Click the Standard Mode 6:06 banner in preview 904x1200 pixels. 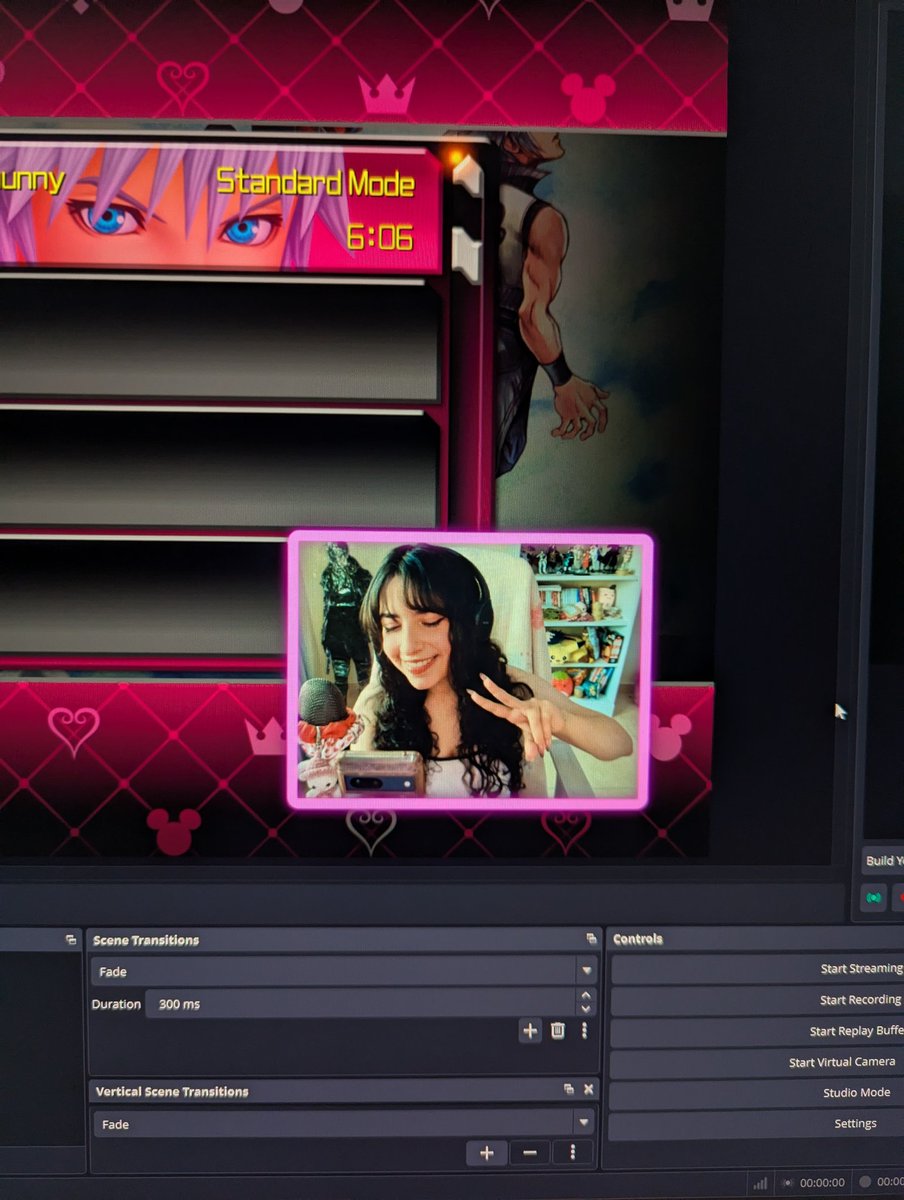coord(220,208)
